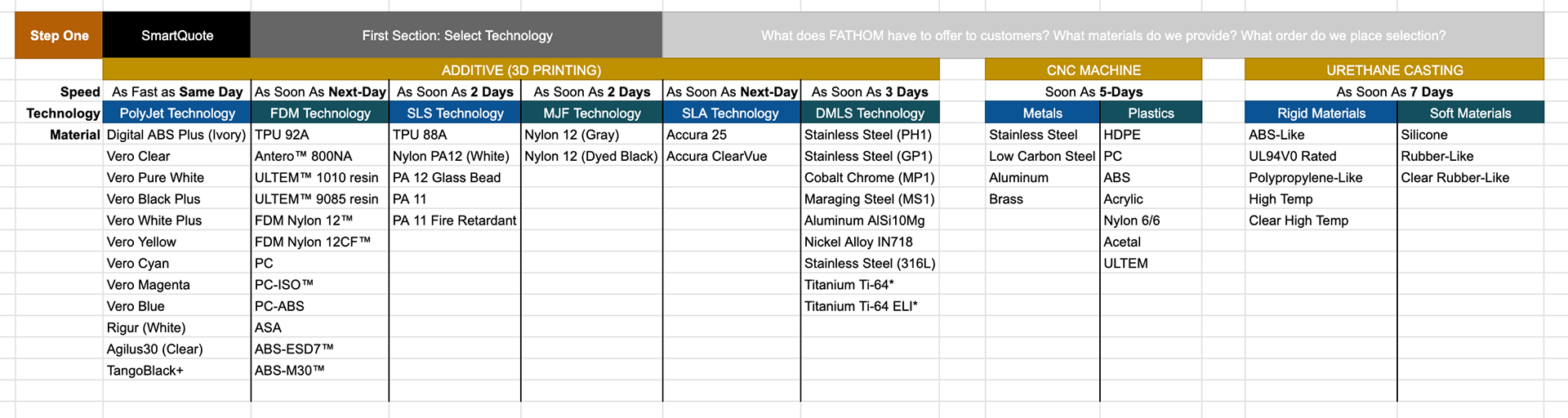Select the 'PC-ISO™' cell
The image size is (1568, 418).
pos(320,284)
